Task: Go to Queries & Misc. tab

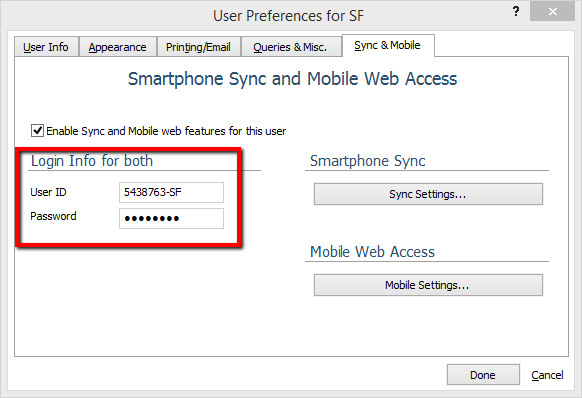Action: (x=291, y=47)
